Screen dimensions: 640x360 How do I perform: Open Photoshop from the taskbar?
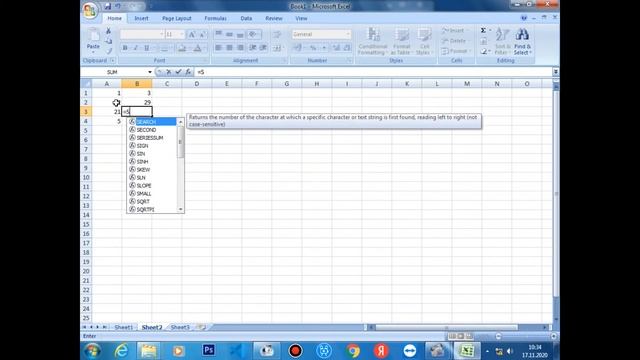click(x=209, y=351)
